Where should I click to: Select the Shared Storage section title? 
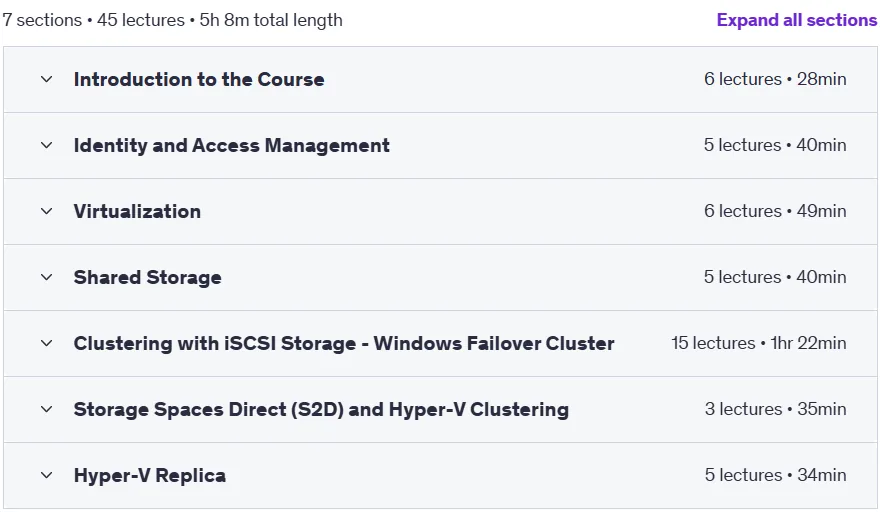click(147, 277)
